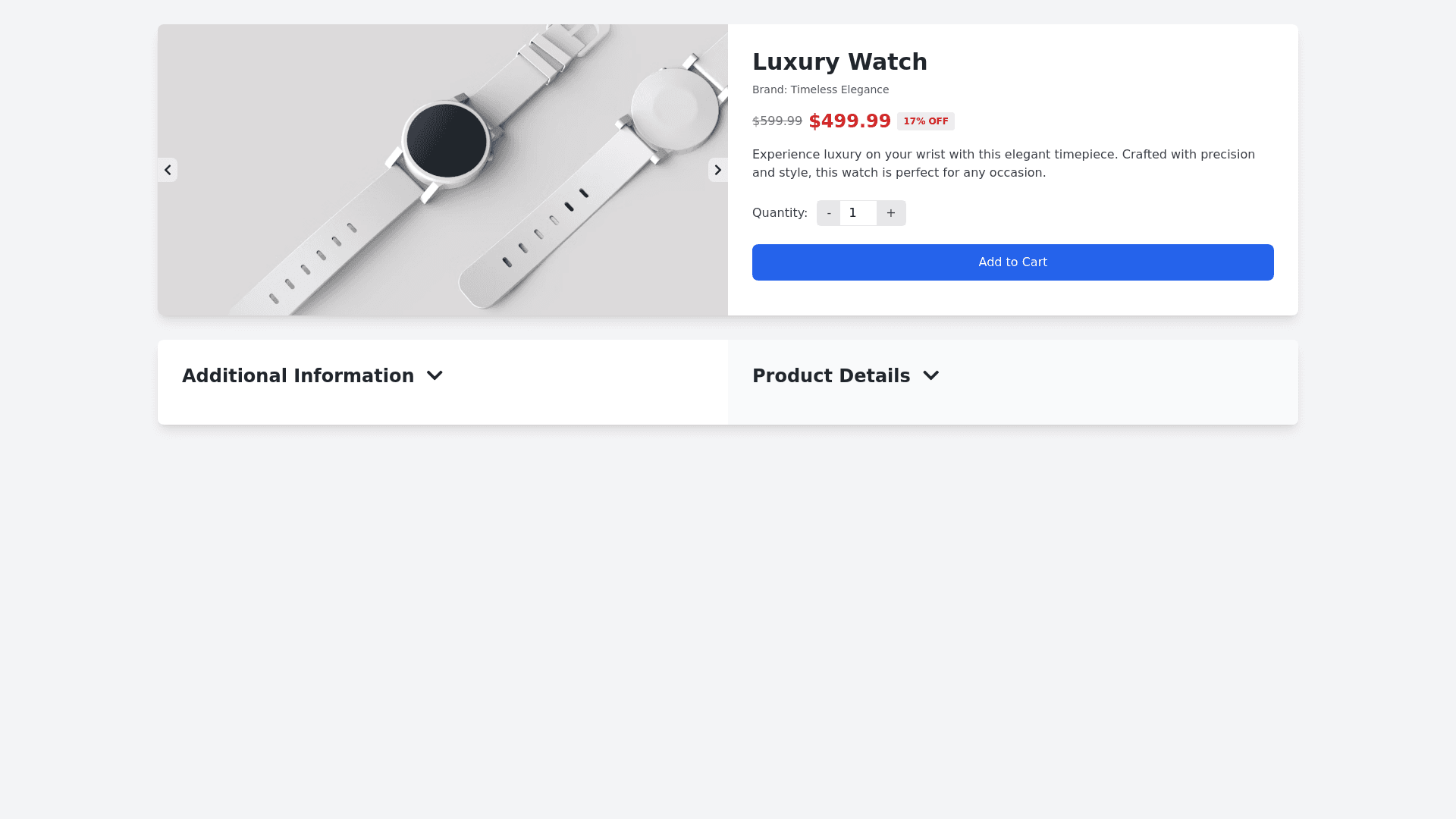Screen dimensions: 1456x819
Task: Decrease quantity with the minus button
Action: 828,213
